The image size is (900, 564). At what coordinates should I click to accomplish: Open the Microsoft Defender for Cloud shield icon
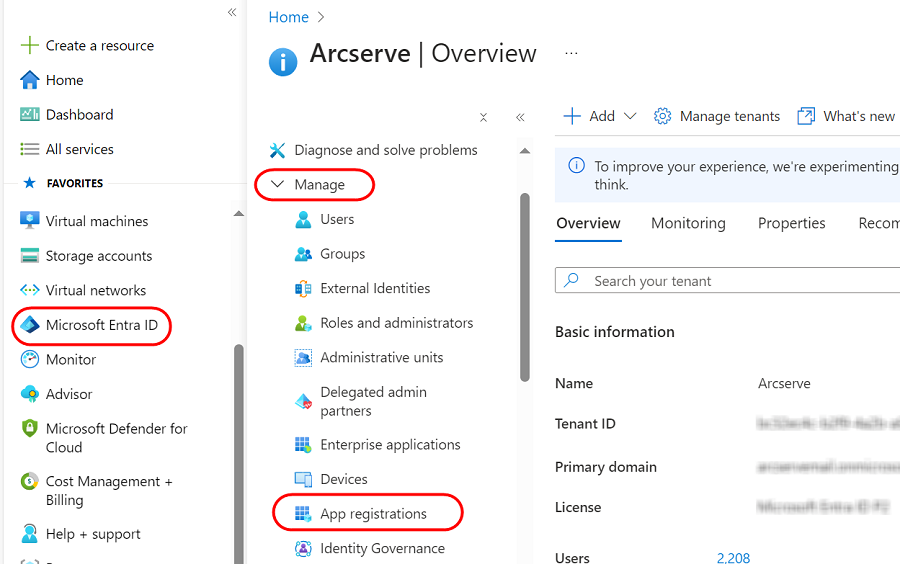click(x=30, y=428)
